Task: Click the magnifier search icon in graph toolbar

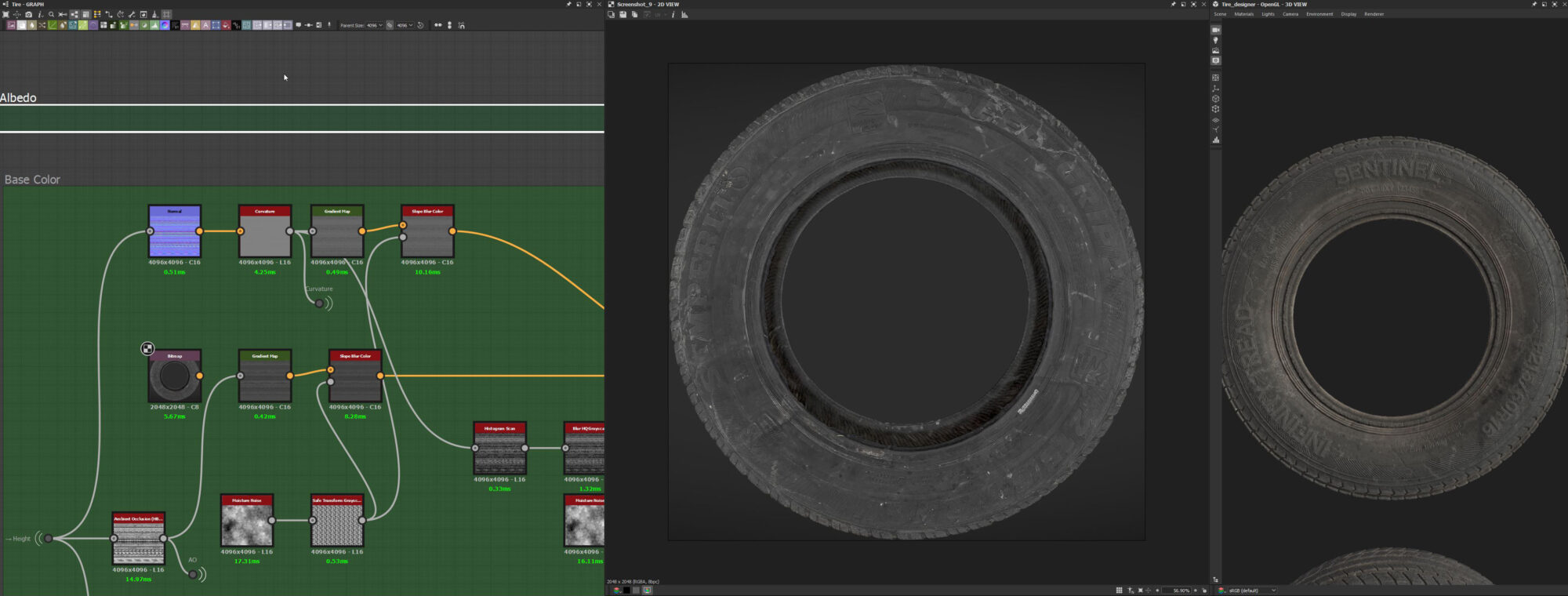Action: coord(52,14)
